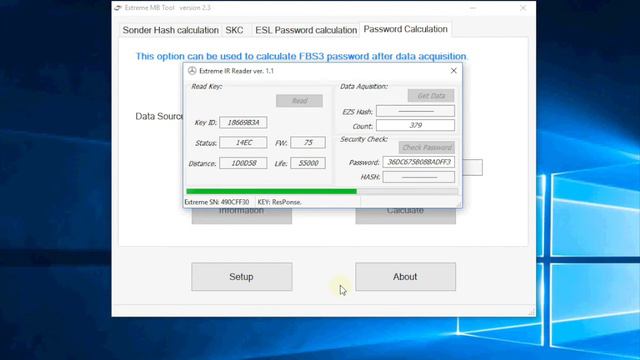Image resolution: width=640 pixels, height=360 pixels.
Task: Select the Password Calculation tab
Action: 405,29
